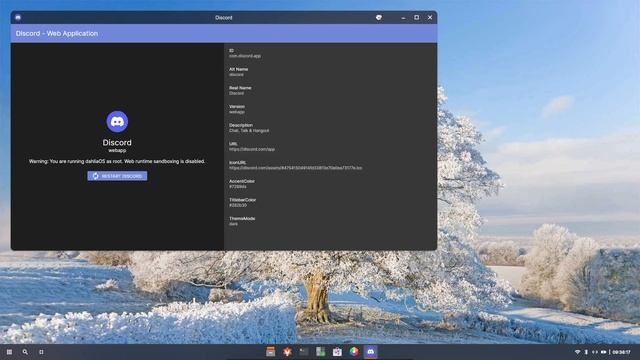This screenshot has width=640, height=360.
Task: Open the store bag icon on taskbar
Action: tap(337, 352)
